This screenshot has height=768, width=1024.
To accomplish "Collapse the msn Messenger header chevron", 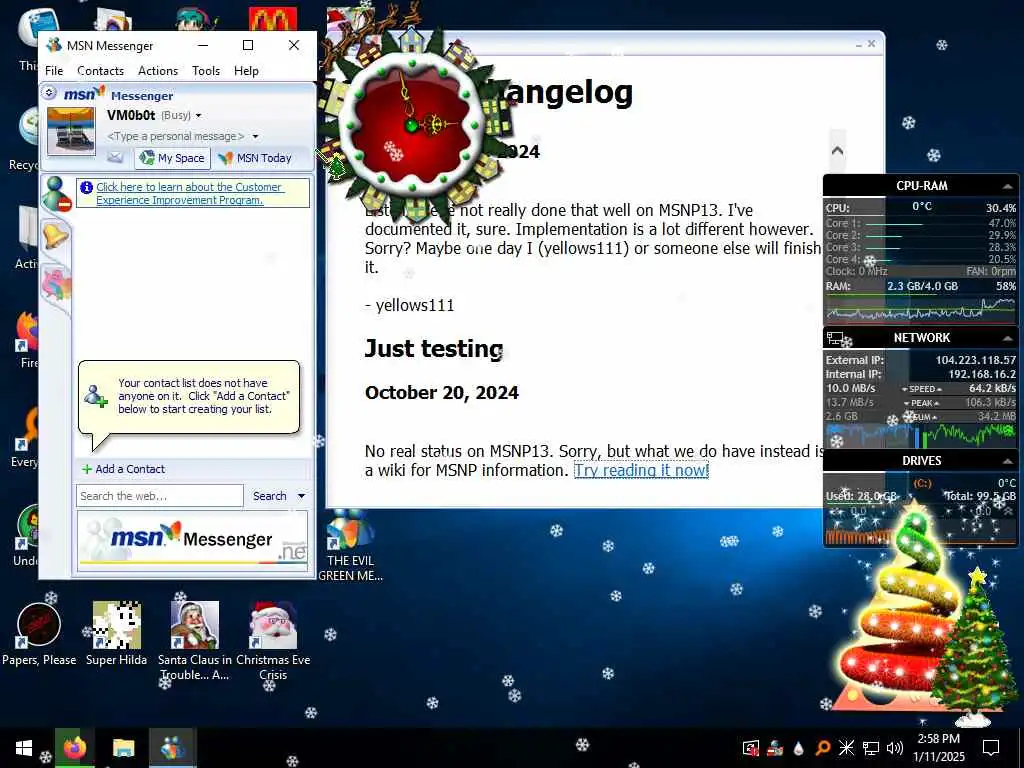I will click(x=49, y=93).
